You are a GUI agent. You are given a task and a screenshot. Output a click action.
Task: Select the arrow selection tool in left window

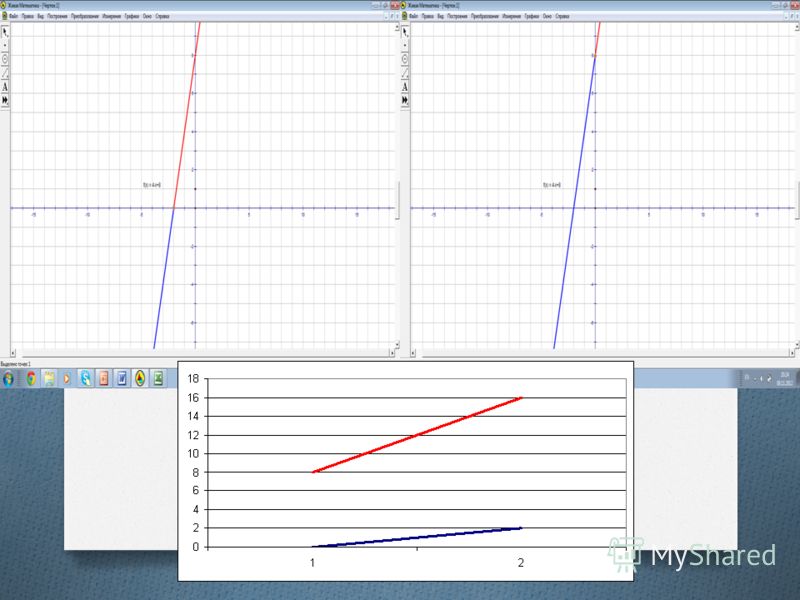coord(5,33)
